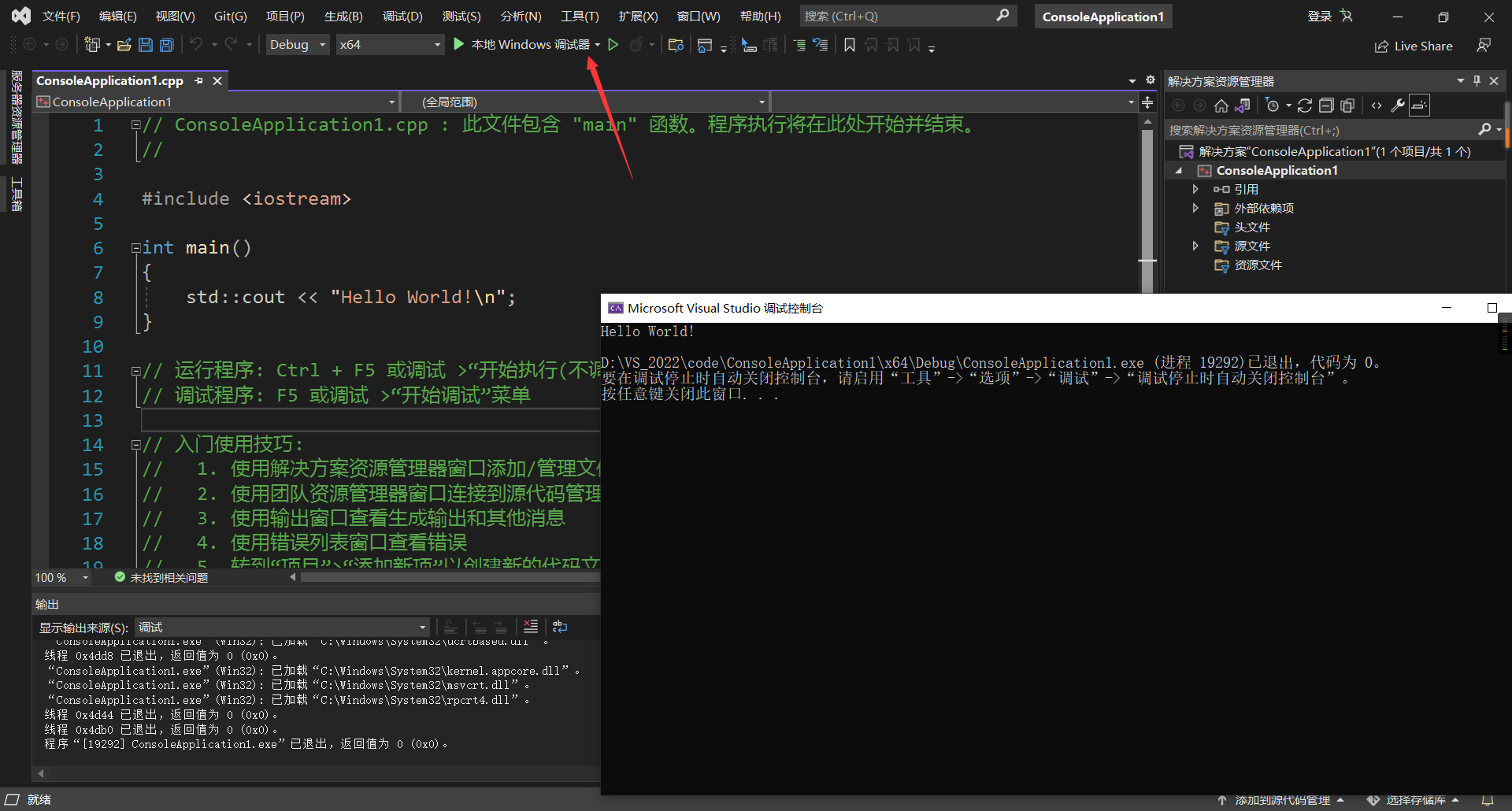This screenshot has width=1512, height=811.
Task: Expand the 源文件 tree node
Action: point(1195,246)
